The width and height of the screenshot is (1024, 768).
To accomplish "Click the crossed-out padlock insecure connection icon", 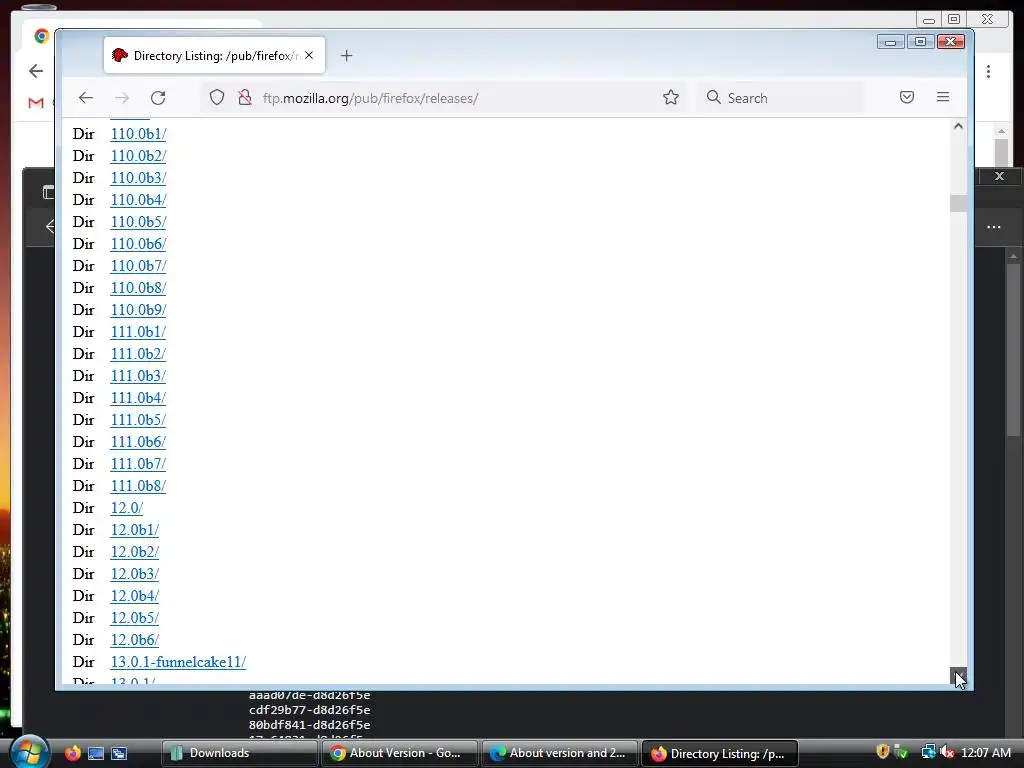I will (x=244, y=98).
